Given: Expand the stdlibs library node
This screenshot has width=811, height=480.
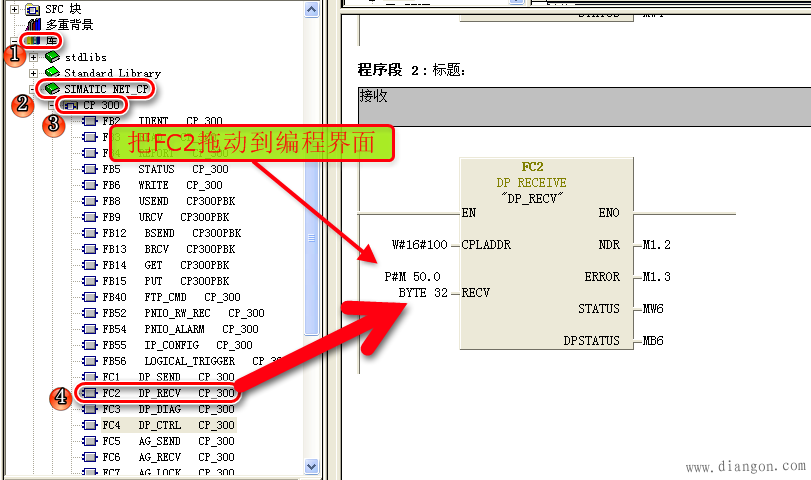Looking at the screenshot, I should [34, 57].
